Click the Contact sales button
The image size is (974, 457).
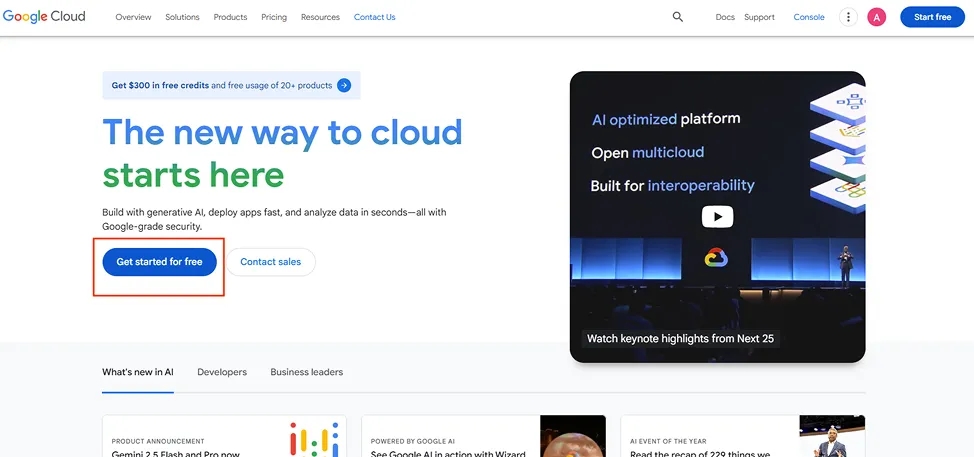271,262
